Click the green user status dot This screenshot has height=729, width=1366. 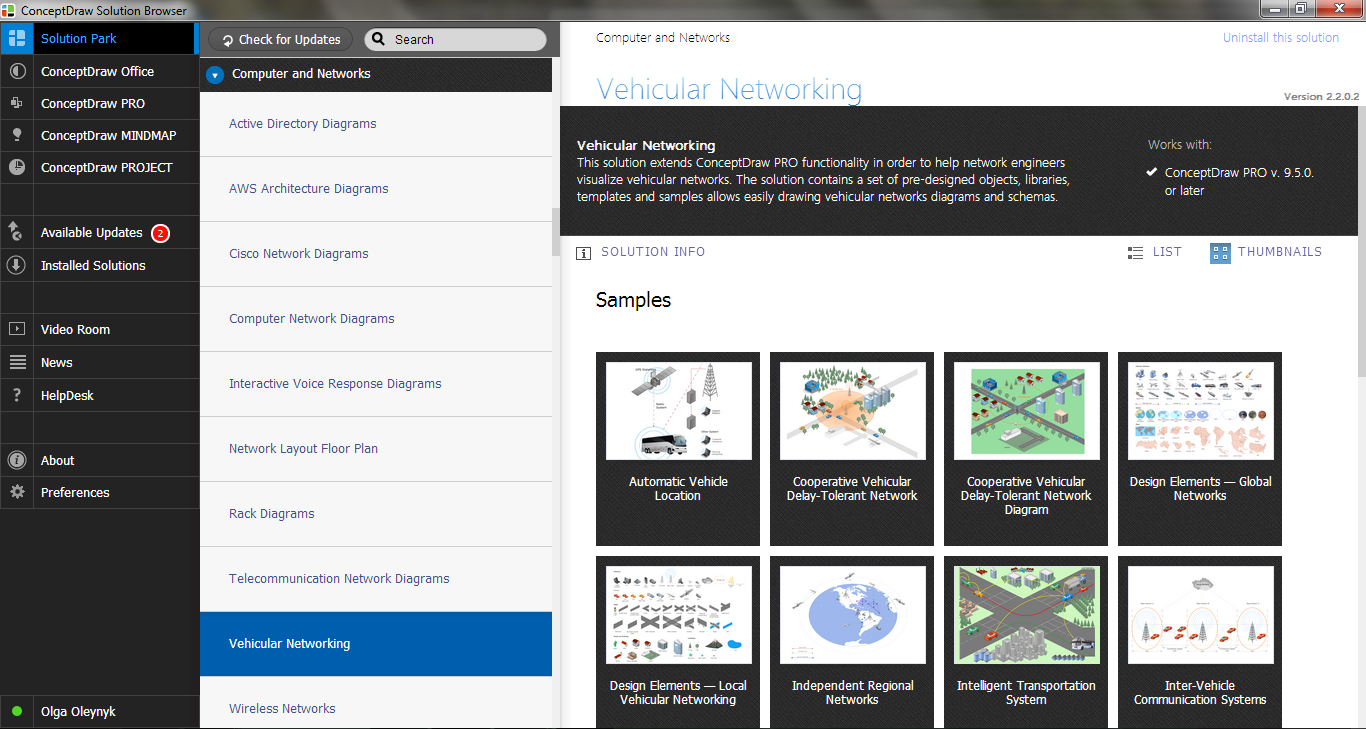(17, 712)
